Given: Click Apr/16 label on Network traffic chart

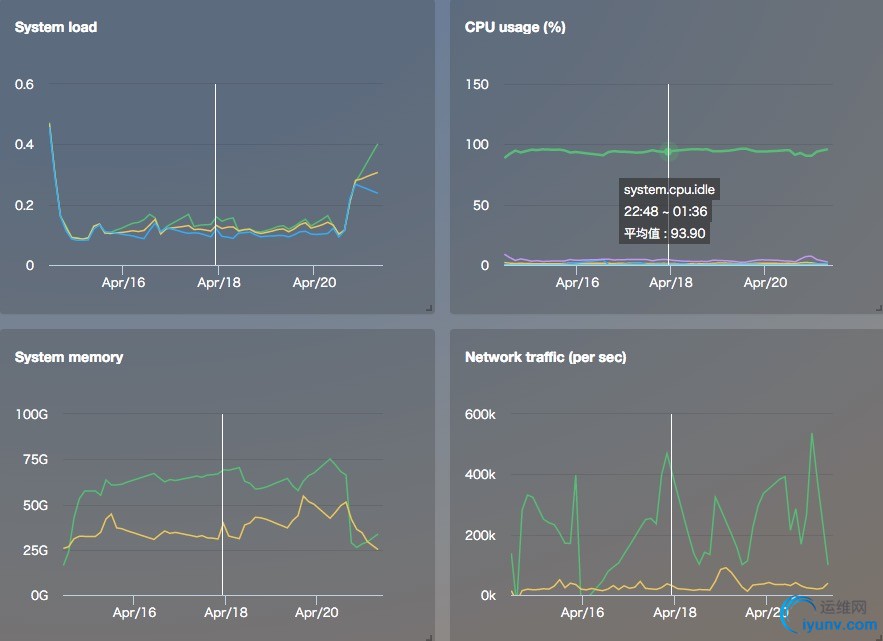Looking at the screenshot, I should [582, 612].
